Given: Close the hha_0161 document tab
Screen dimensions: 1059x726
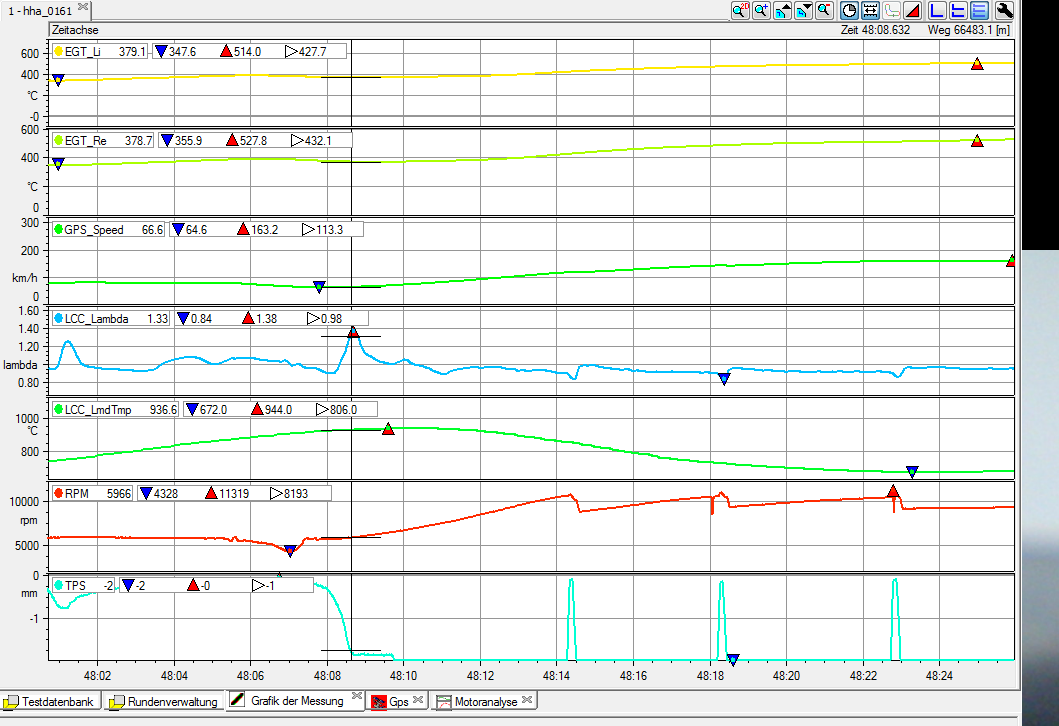Looking at the screenshot, I should tap(82, 7).
